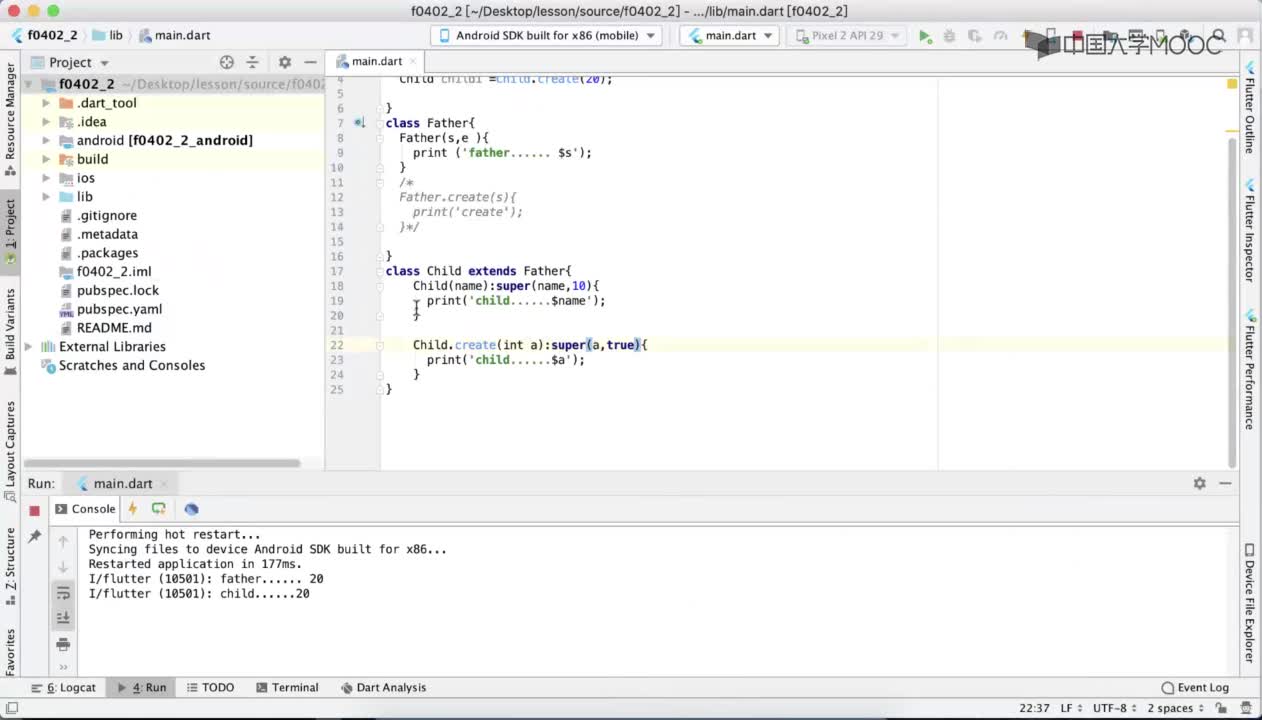The width and height of the screenshot is (1262, 720).
Task: Fold the Child.create constructor at line 22
Action: coord(380,345)
